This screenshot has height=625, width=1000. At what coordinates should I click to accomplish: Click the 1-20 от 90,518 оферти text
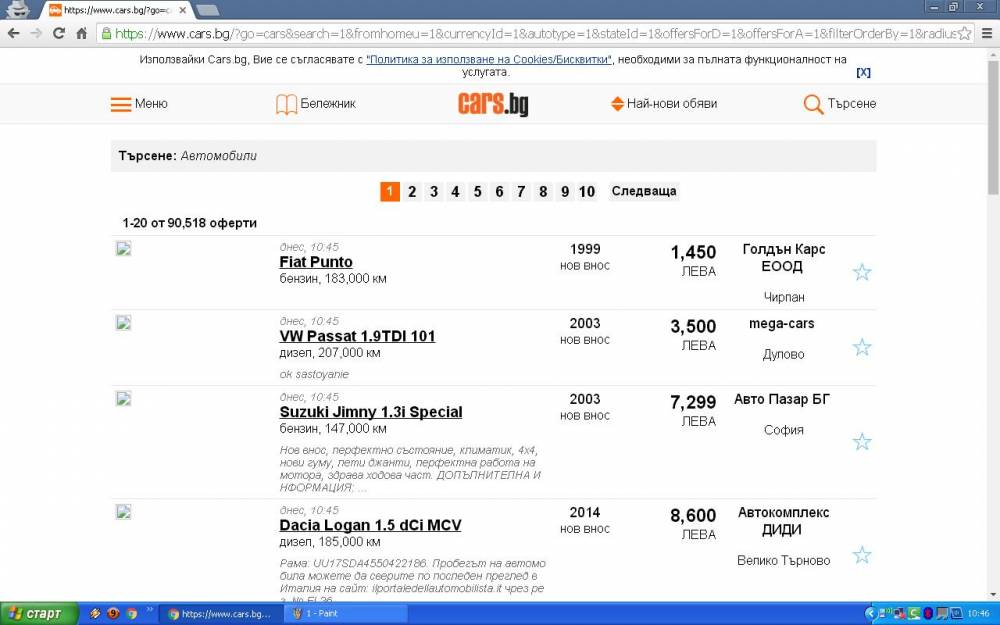click(189, 223)
